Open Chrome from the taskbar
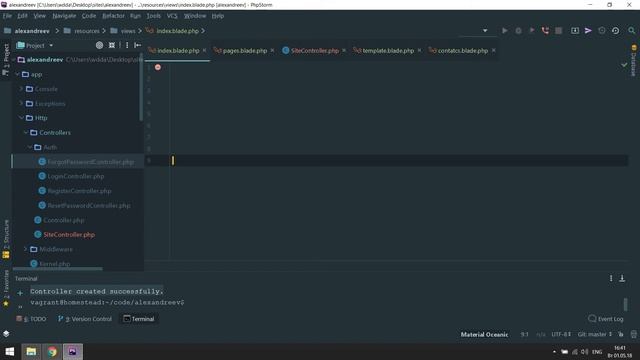This screenshot has height=360, width=640. (52, 351)
